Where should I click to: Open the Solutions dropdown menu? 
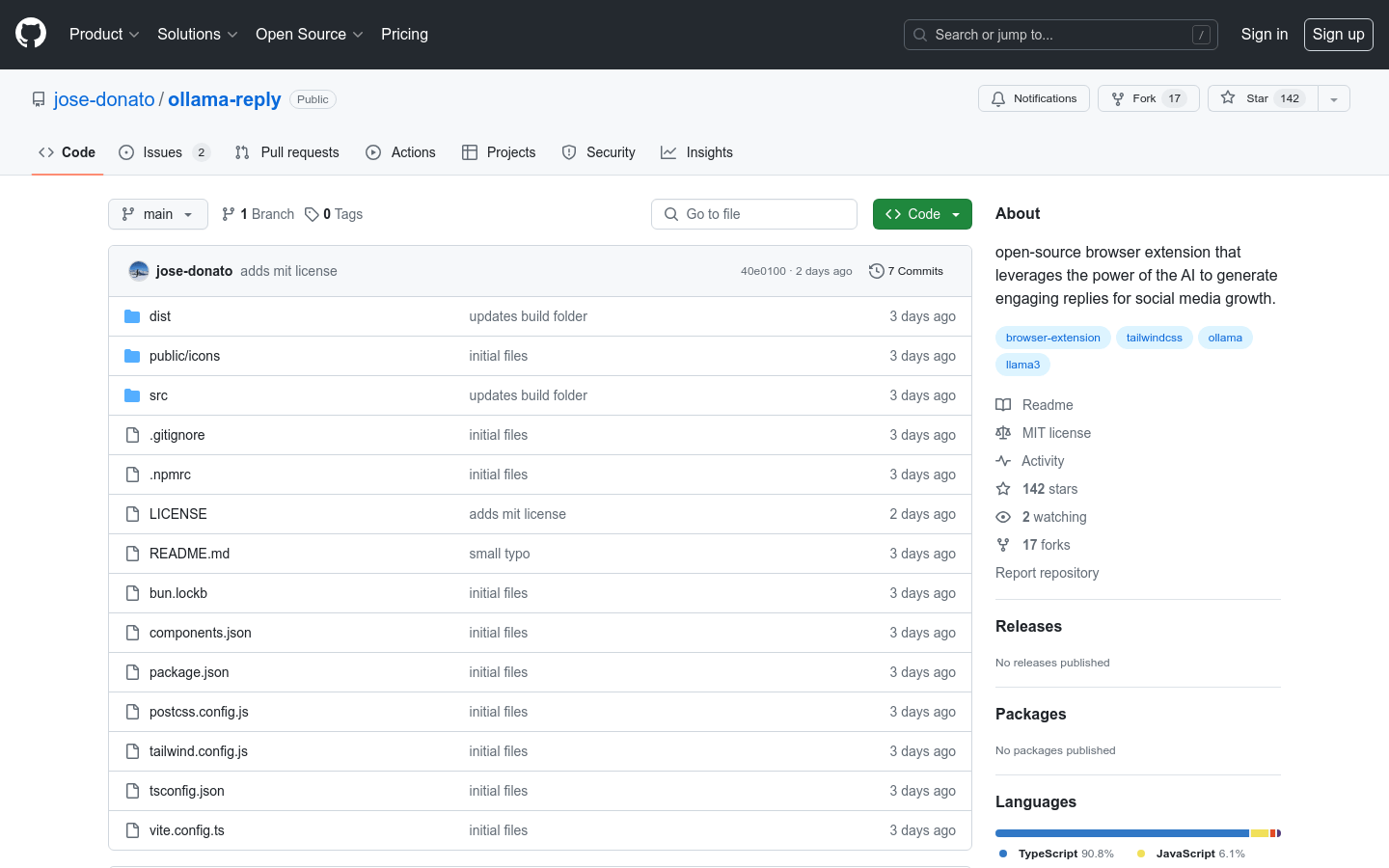197,34
